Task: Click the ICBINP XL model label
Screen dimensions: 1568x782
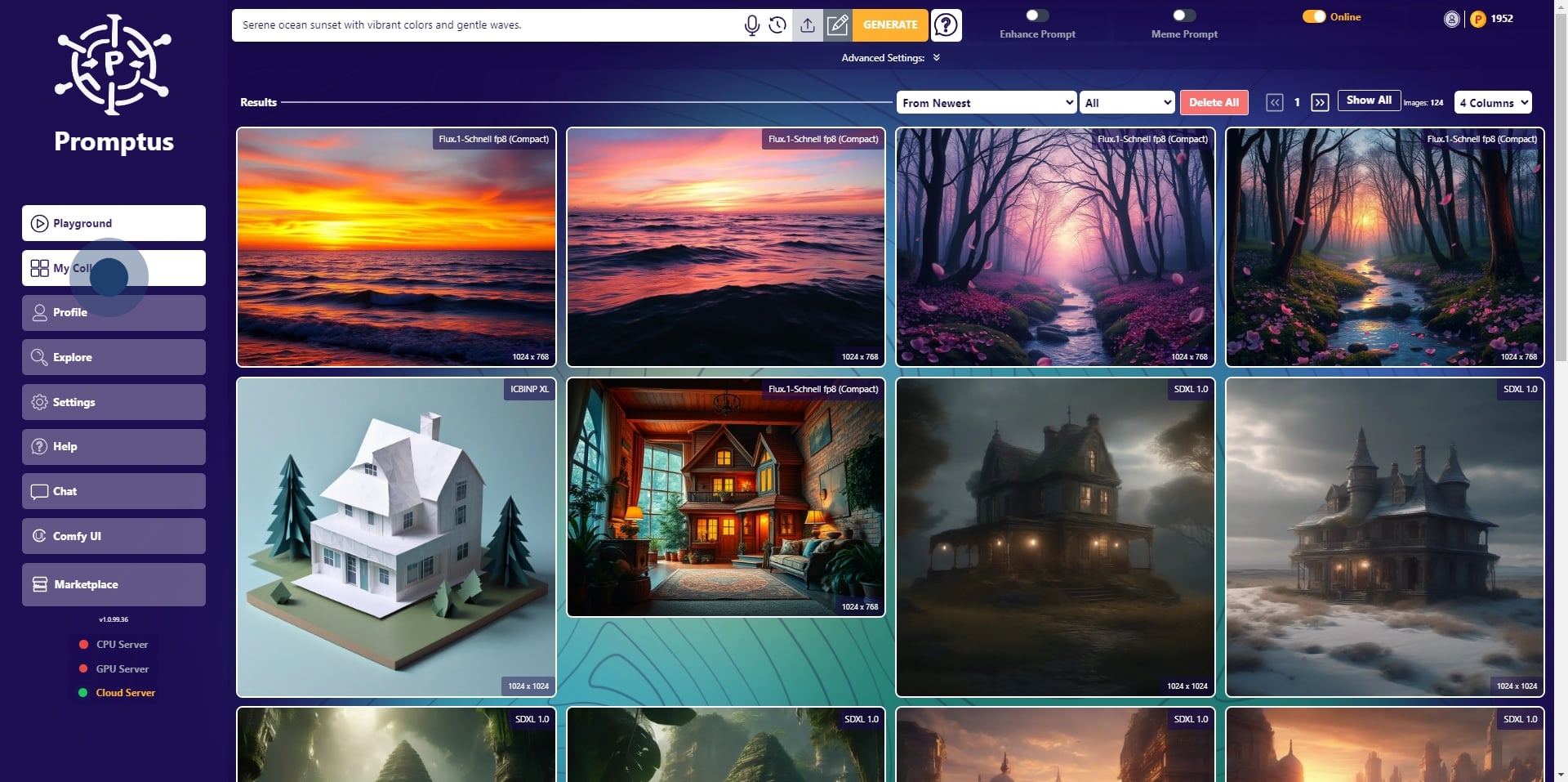Action: point(530,389)
